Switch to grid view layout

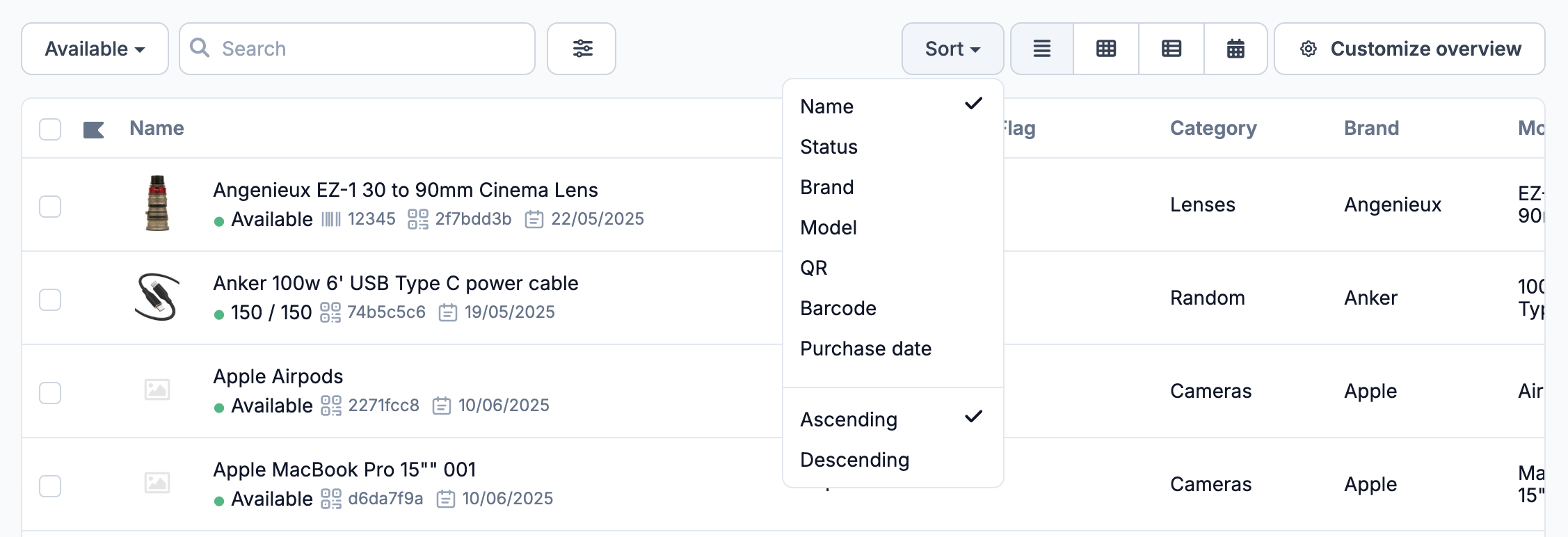click(x=1106, y=49)
